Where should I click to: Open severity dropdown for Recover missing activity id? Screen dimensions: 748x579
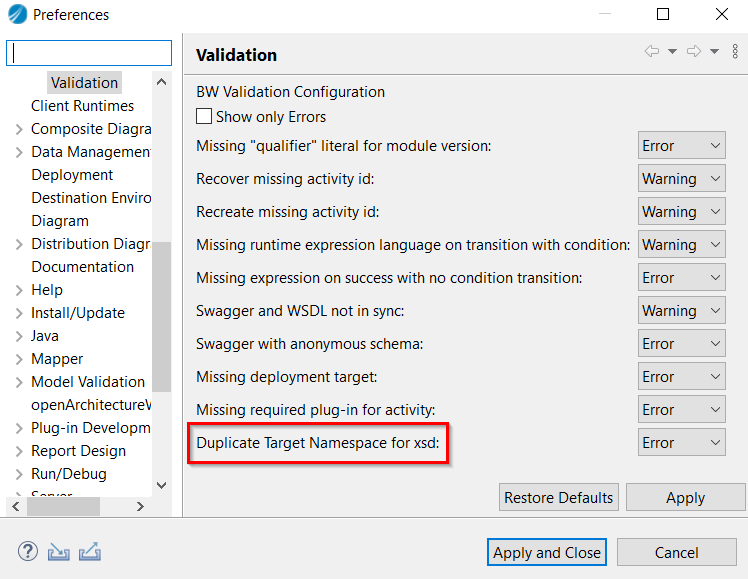click(682, 179)
